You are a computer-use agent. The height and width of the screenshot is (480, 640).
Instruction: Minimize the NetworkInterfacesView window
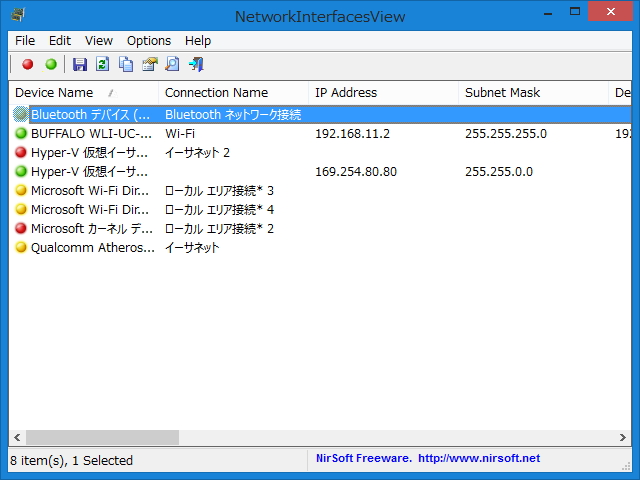point(548,12)
